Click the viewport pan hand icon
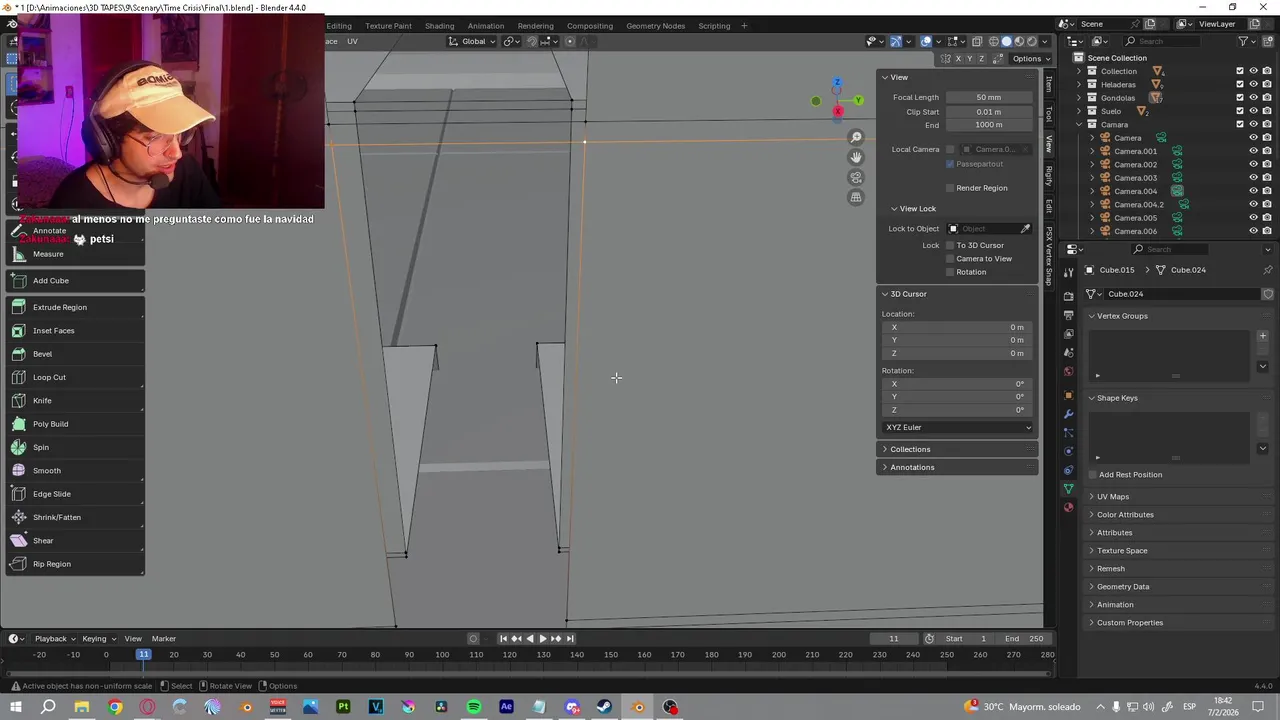 coord(856,157)
